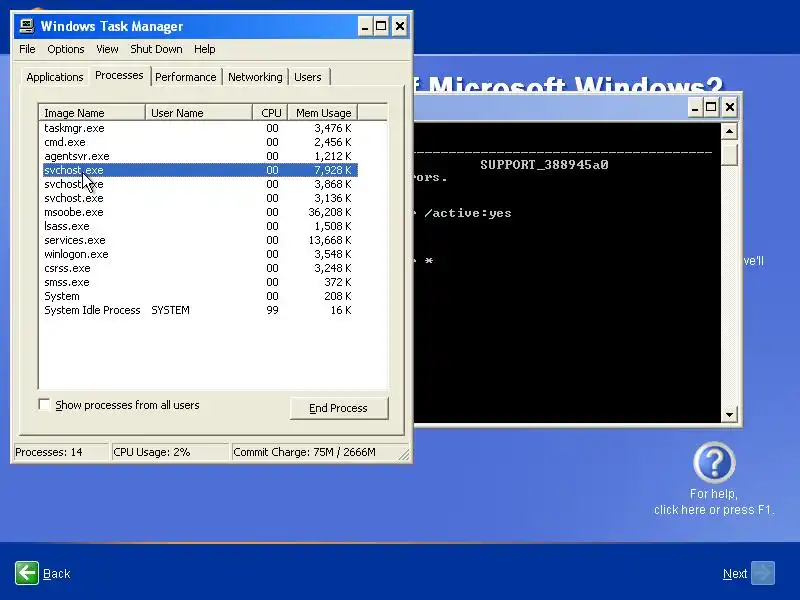
Task: Switch to the Networking tab
Action: click(x=255, y=77)
